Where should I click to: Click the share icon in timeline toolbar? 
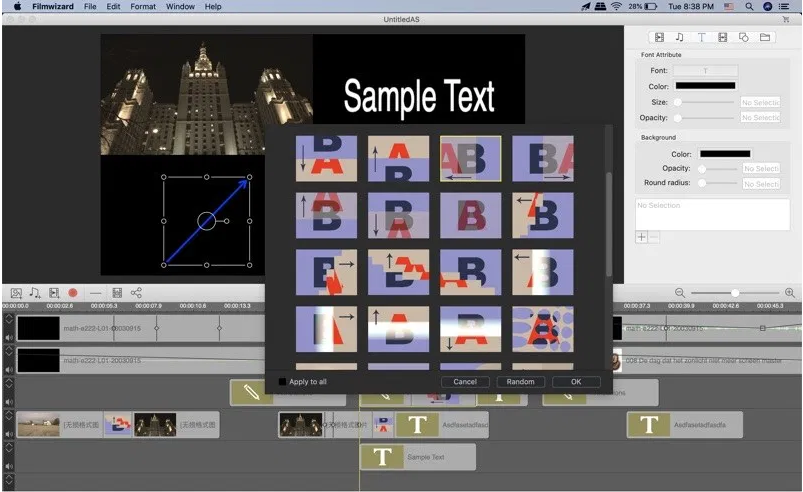pyautogui.click(x=136, y=292)
